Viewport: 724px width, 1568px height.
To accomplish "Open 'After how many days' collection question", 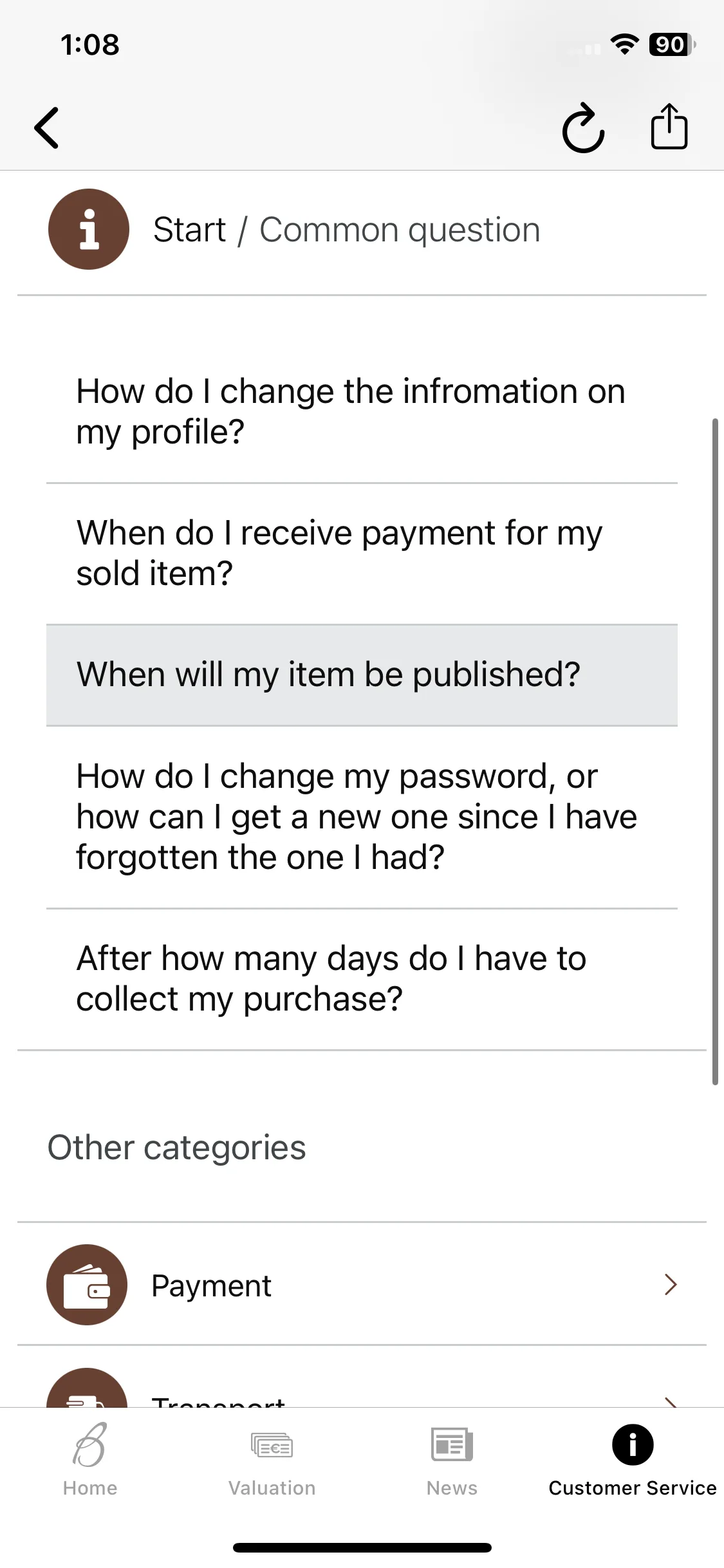I will tap(362, 979).
